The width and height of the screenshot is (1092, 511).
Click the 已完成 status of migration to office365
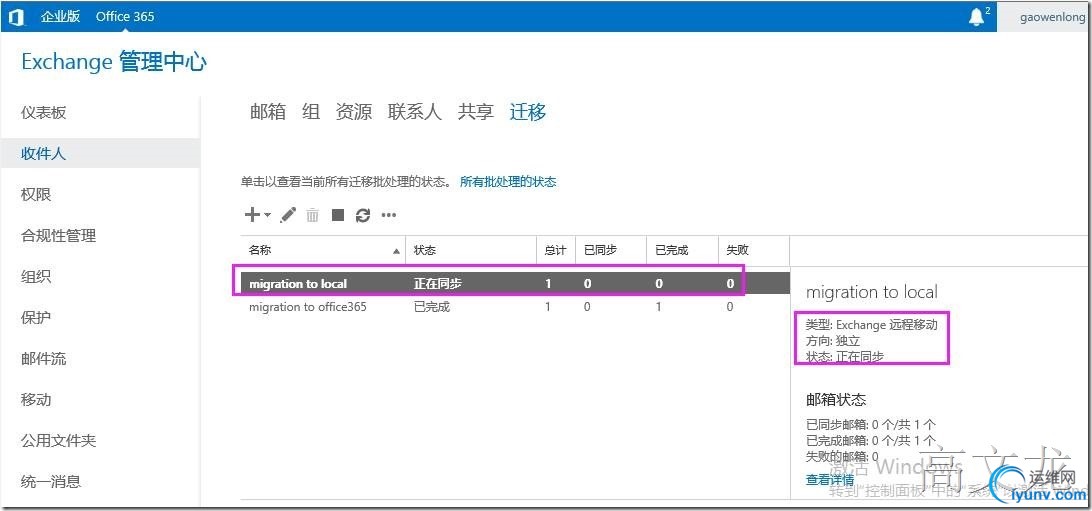432,307
